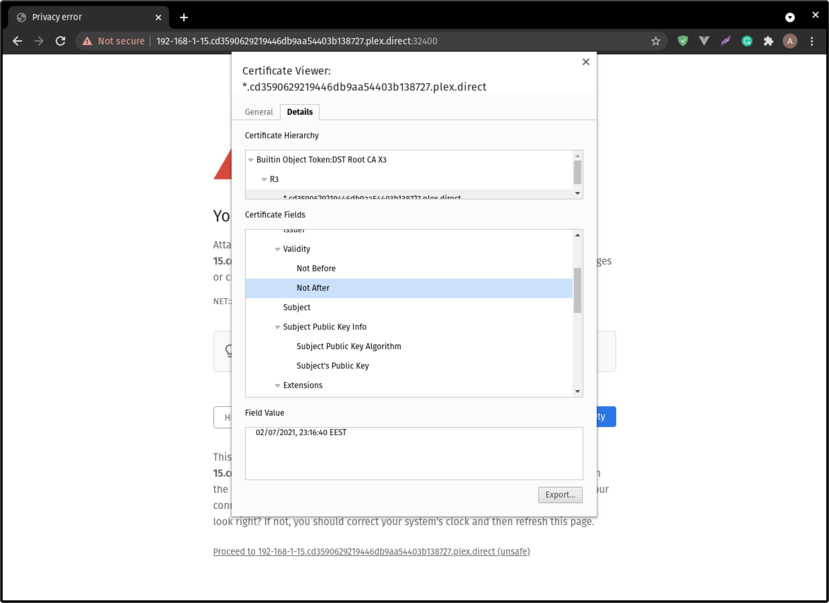Open the profile avatar menu
Viewport: 829px width, 603px height.
pos(790,41)
